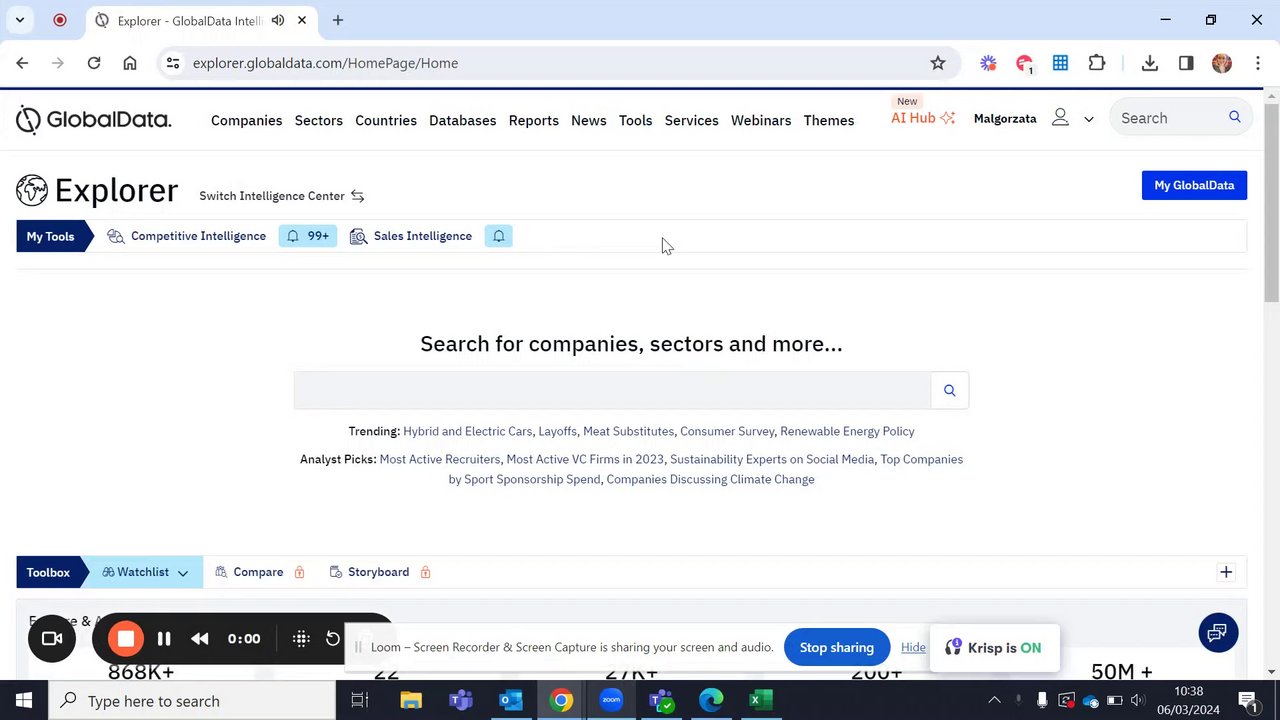Screen dimensions: 1280x720
Task: Restart the Loom recording
Action: click(333, 639)
